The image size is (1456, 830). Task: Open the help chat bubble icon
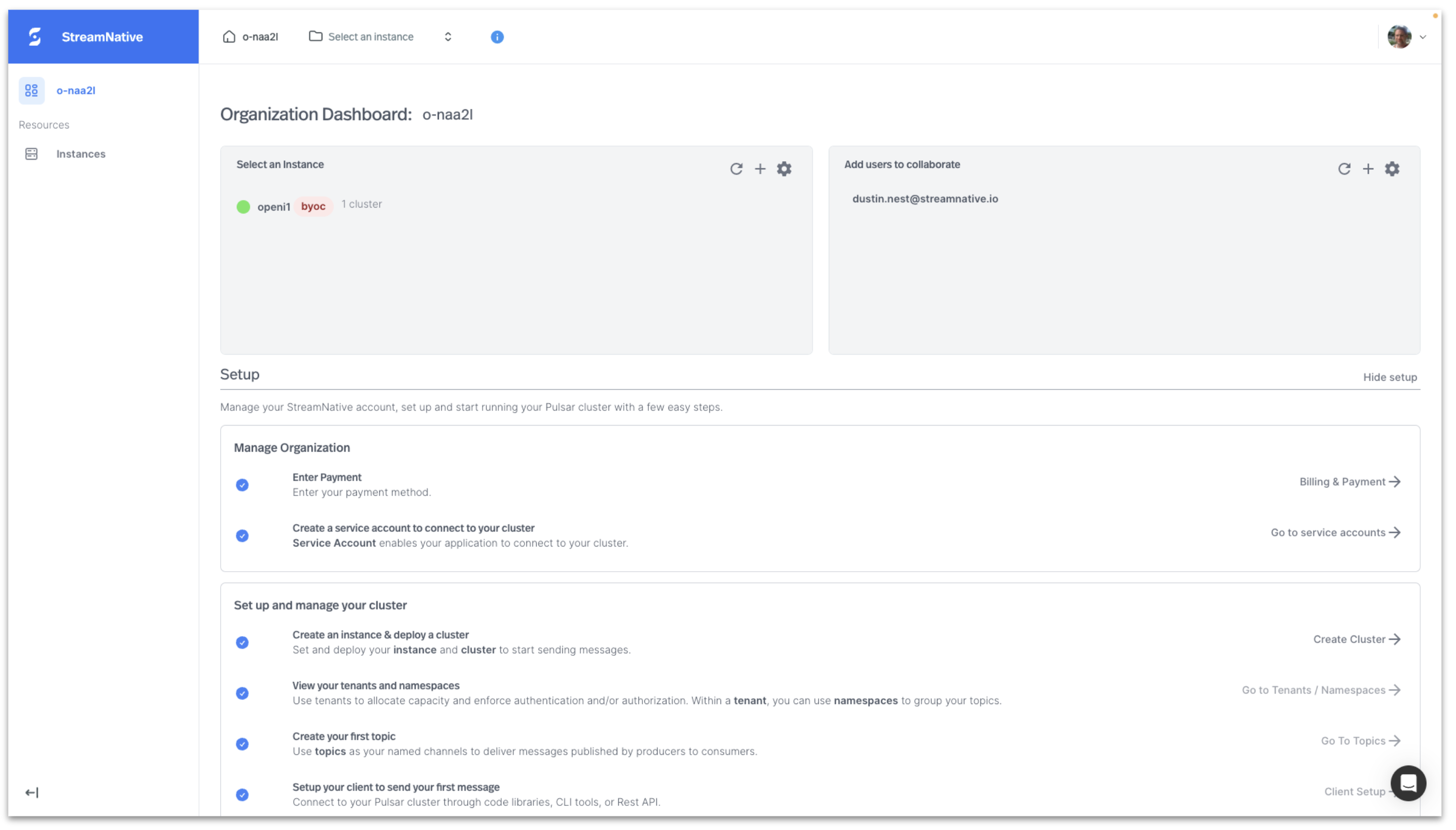1408,783
